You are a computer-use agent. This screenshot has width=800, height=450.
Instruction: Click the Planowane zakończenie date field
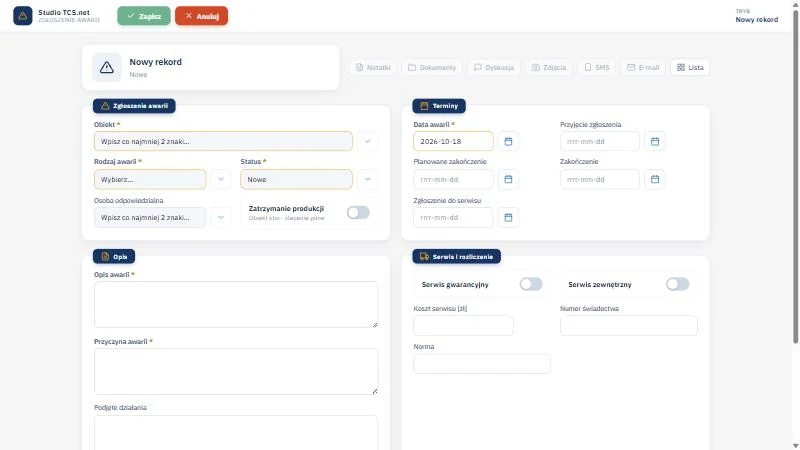tap(453, 179)
